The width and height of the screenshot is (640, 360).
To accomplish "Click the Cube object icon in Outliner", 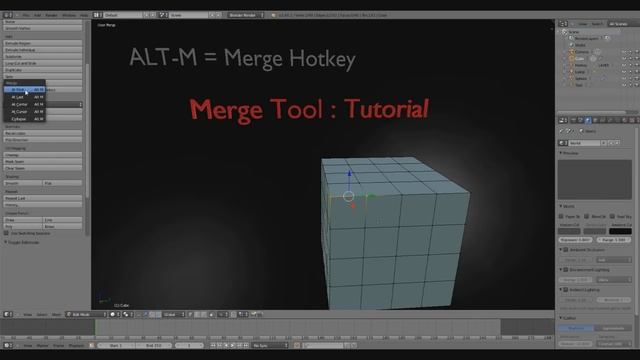I will coord(571,58).
